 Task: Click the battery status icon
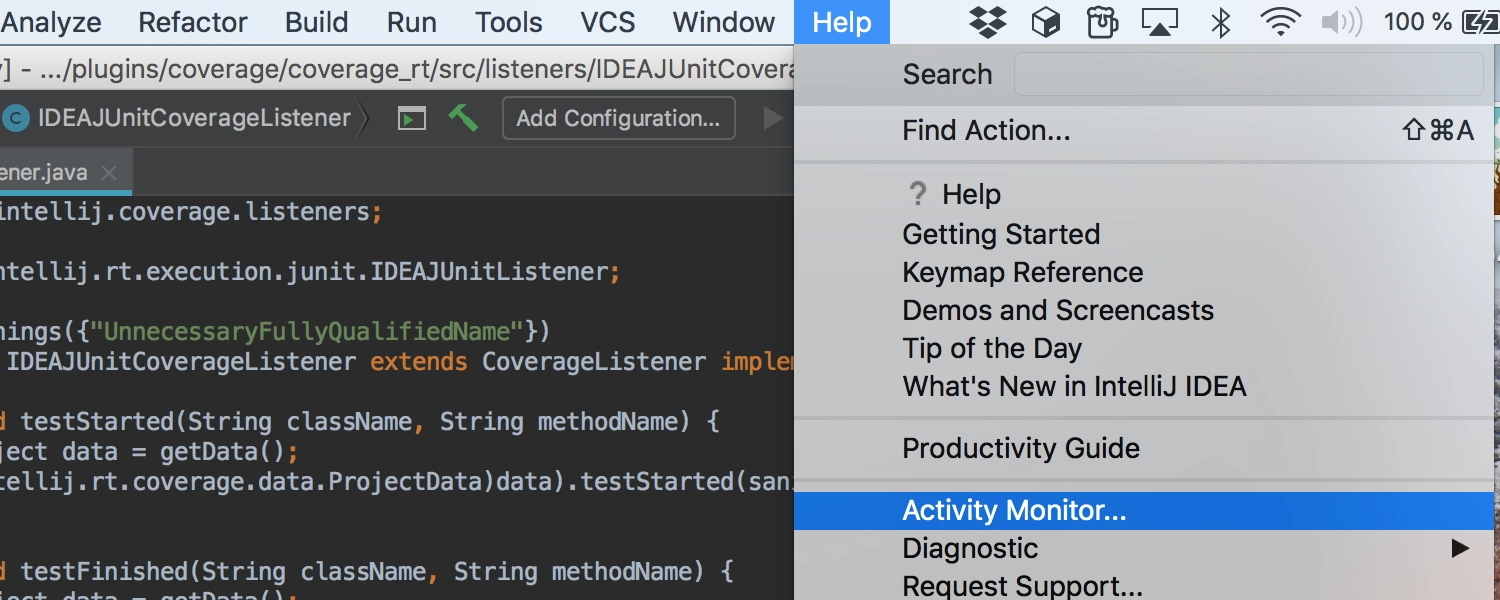point(1481,22)
